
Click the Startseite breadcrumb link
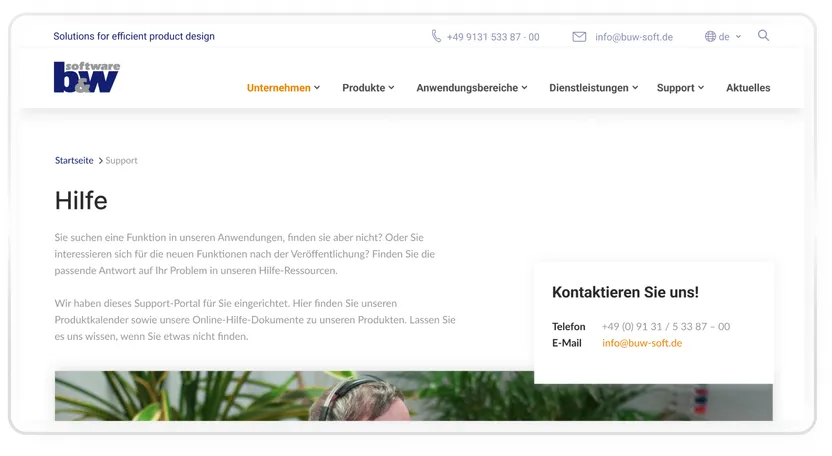(74, 160)
